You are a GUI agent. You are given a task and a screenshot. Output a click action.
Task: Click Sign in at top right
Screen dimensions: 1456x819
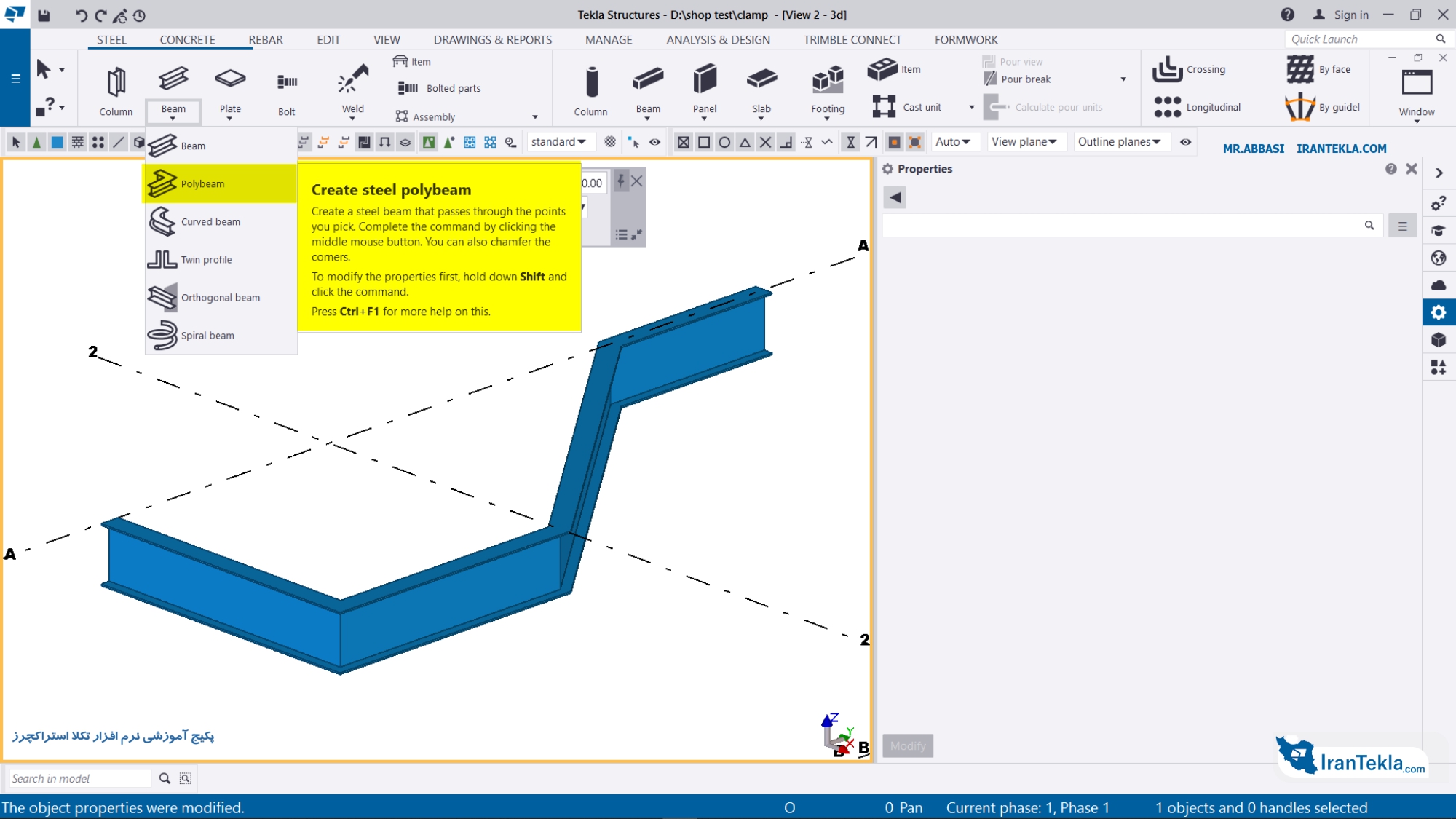click(x=1341, y=15)
